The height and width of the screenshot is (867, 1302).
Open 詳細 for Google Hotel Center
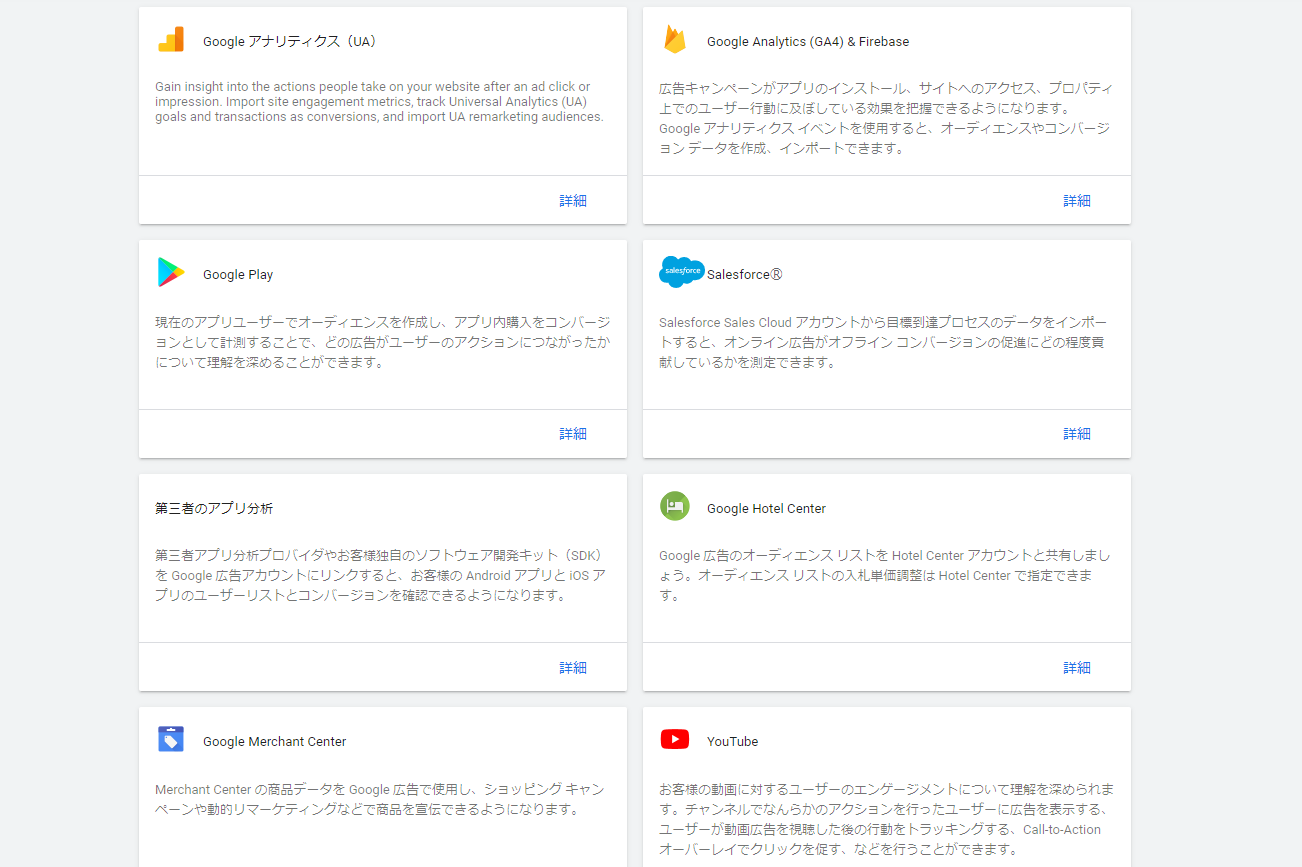coord(1077,668)
